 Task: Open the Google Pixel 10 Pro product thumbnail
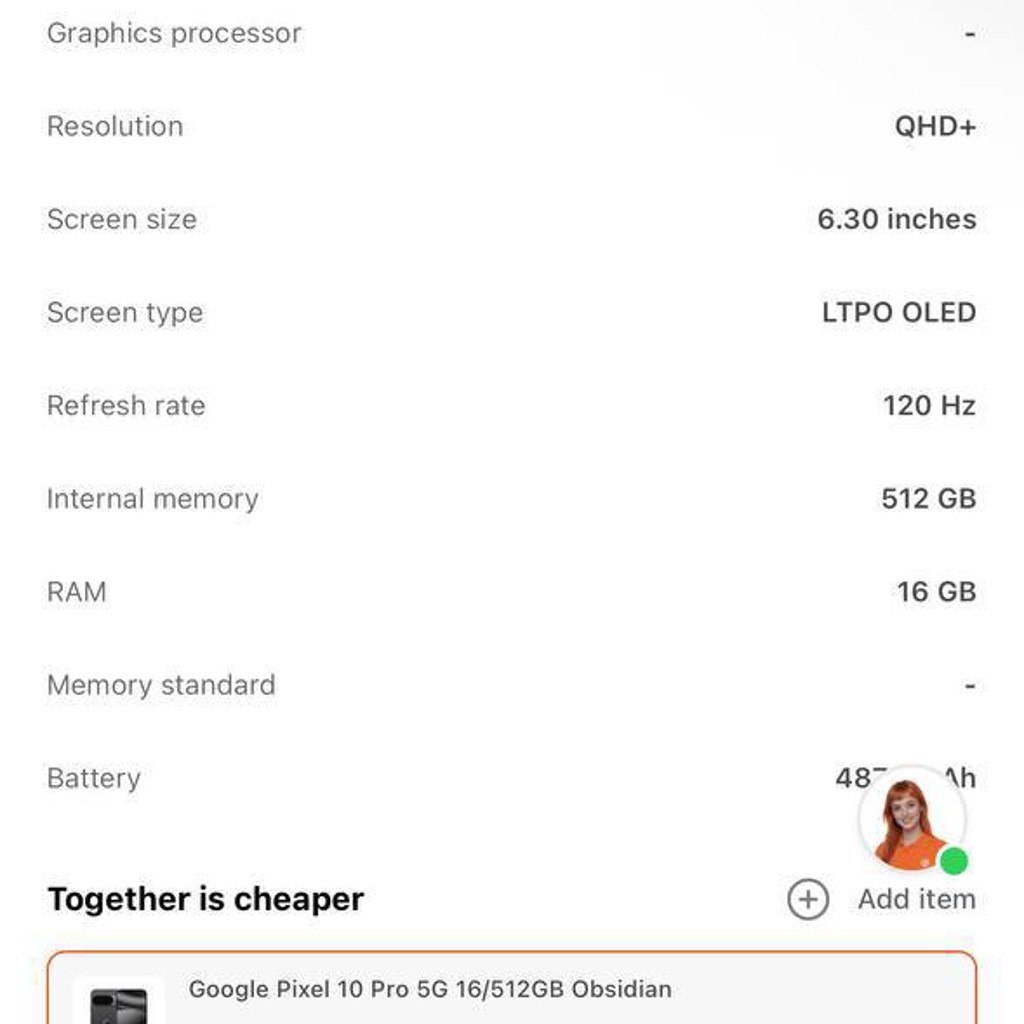point(118,1002)
